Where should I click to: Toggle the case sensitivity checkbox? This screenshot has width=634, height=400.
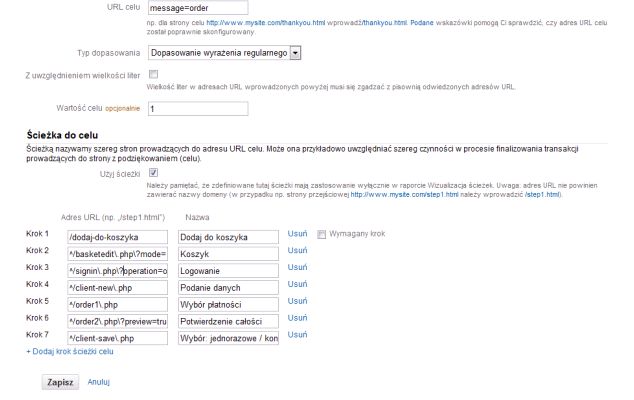153,75
